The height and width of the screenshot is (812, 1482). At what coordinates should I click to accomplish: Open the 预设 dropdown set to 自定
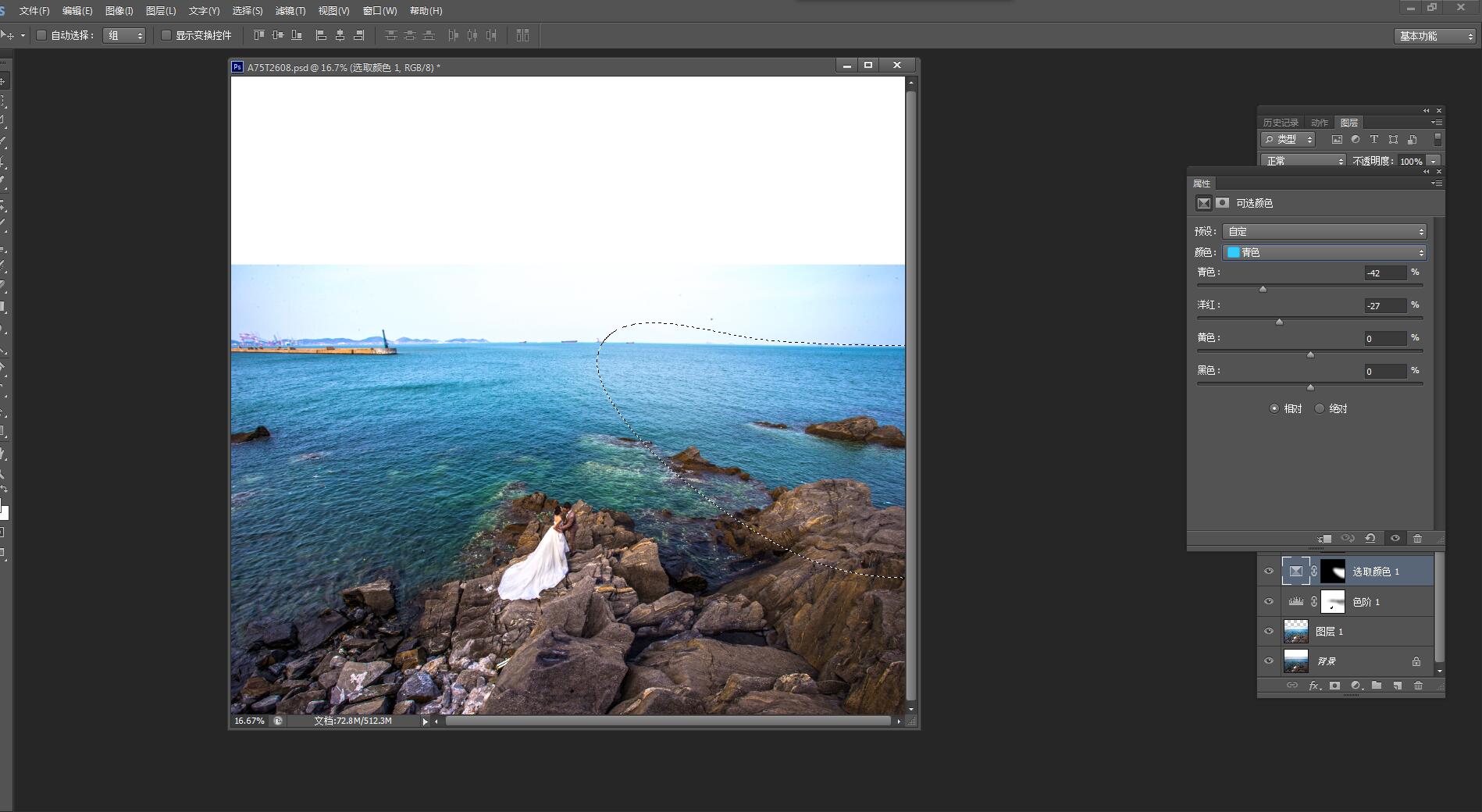point(1324,231)
